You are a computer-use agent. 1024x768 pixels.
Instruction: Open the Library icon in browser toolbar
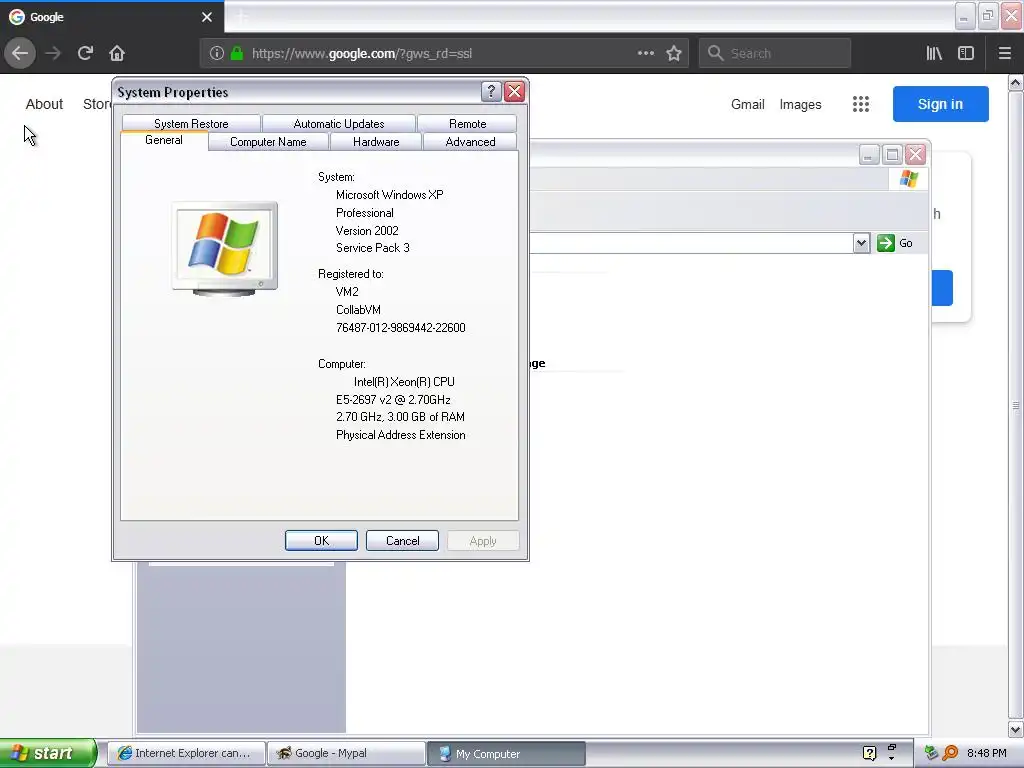click(x=934, y=53)
